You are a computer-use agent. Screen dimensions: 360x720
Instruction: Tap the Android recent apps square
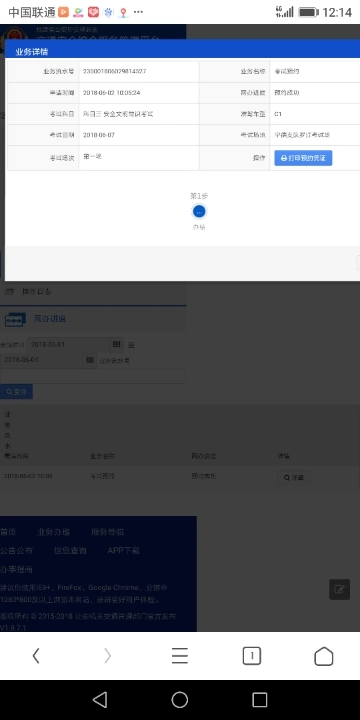point(259,700)
